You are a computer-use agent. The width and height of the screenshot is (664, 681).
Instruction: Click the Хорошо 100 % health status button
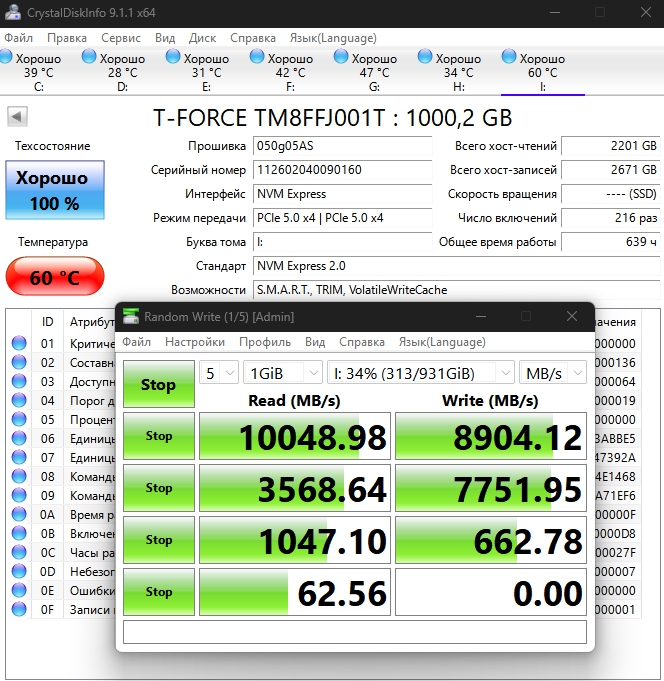[x=55, y=190]
